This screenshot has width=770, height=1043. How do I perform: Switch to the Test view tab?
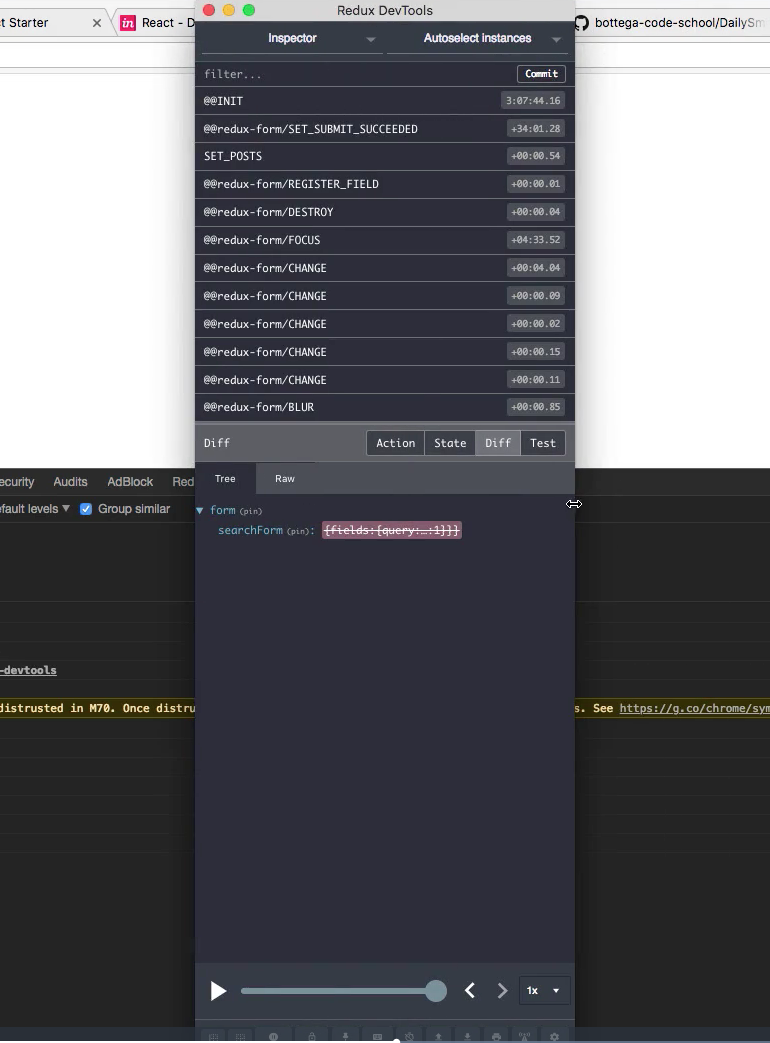point(543,443)
